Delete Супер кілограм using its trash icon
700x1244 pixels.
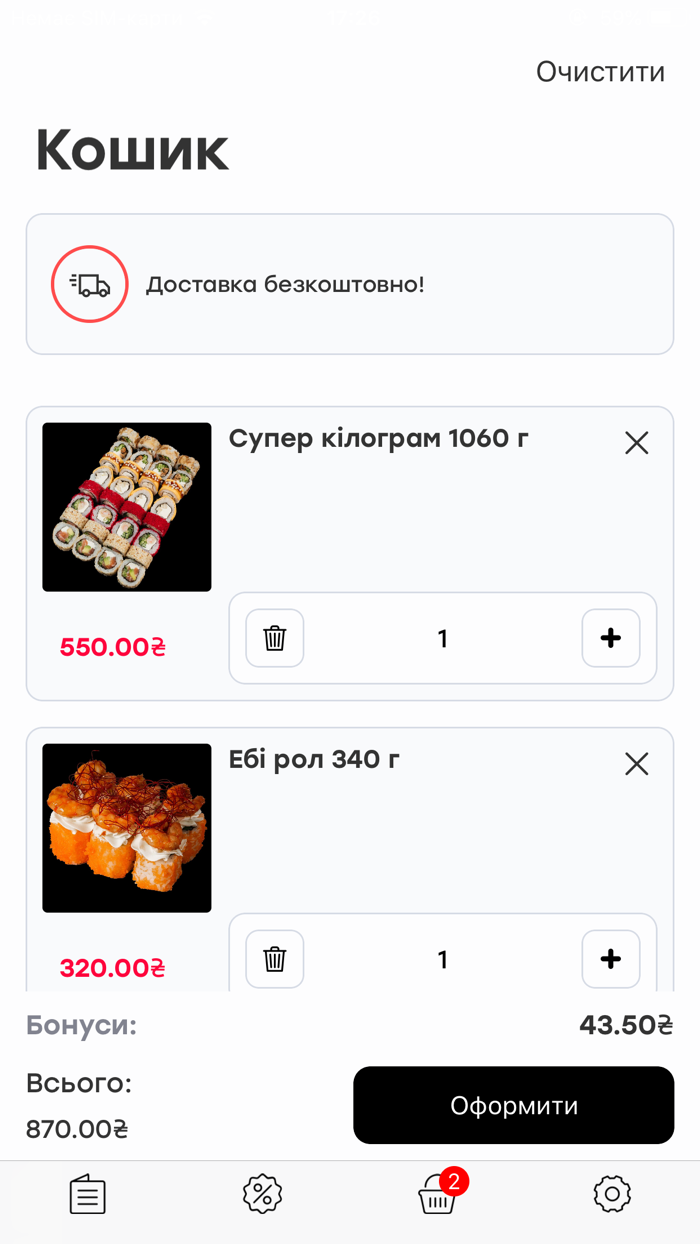274,638
